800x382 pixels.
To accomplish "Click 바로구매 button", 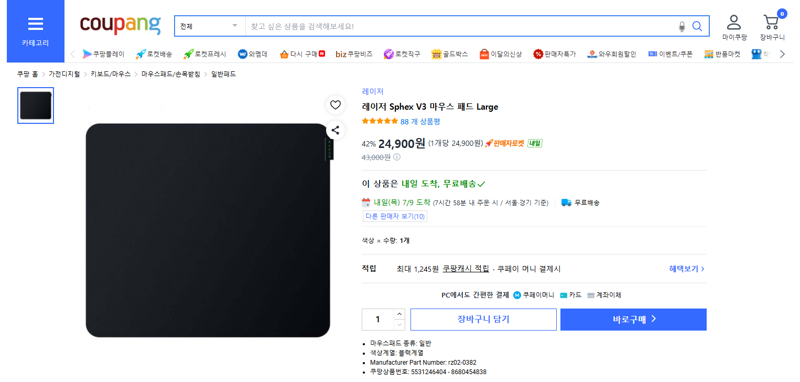I will [633, 319].
